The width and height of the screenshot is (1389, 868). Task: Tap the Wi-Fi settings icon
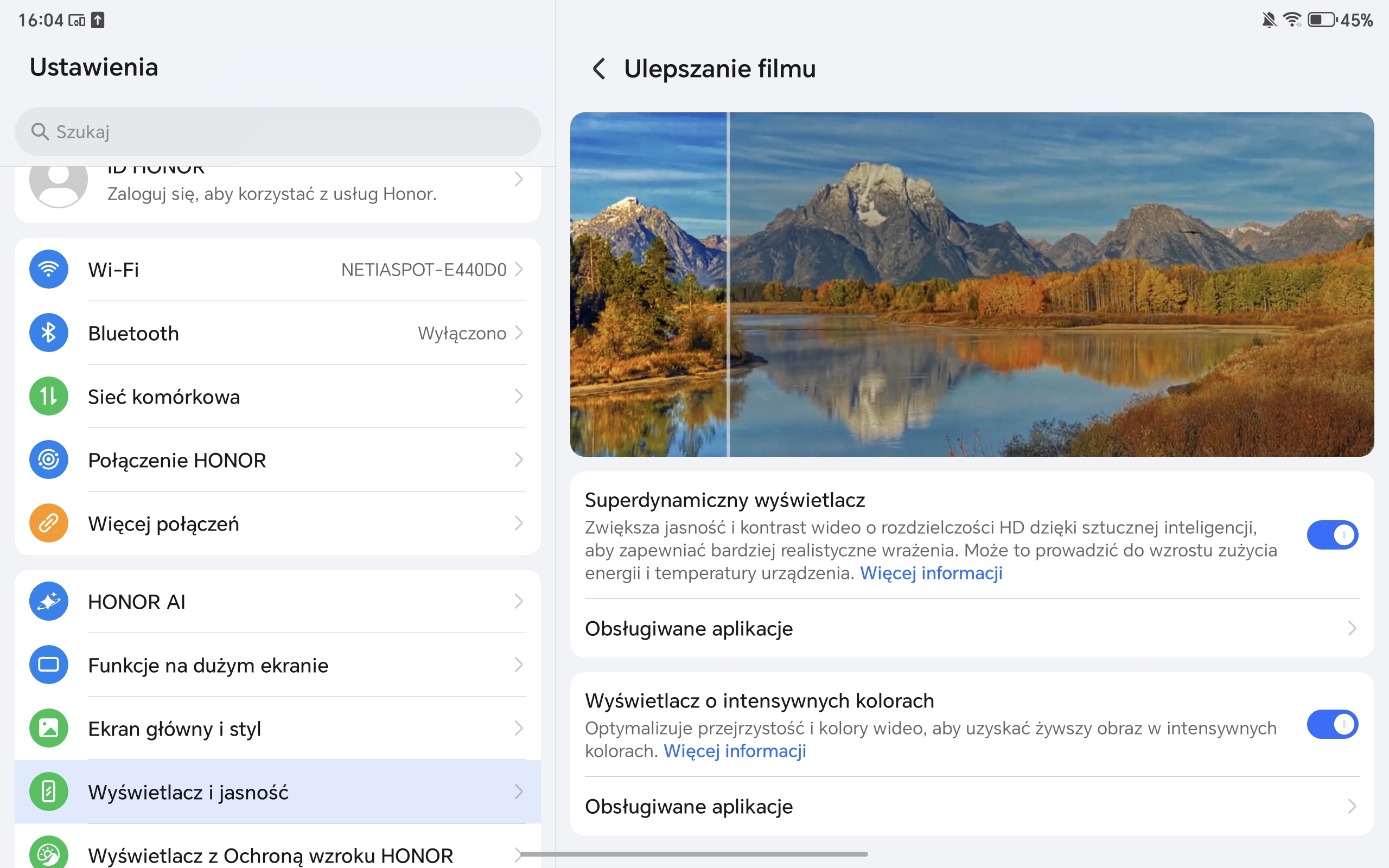(x=49, y=269)
